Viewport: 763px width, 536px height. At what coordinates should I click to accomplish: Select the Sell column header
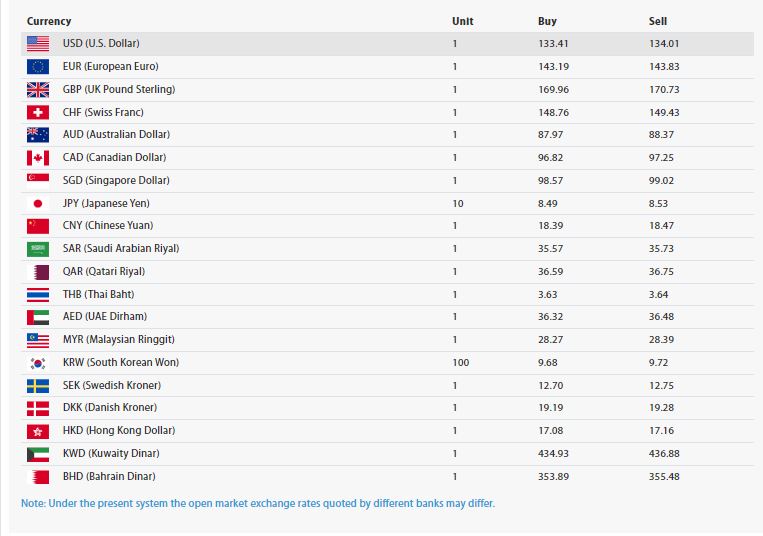(658, 21)
